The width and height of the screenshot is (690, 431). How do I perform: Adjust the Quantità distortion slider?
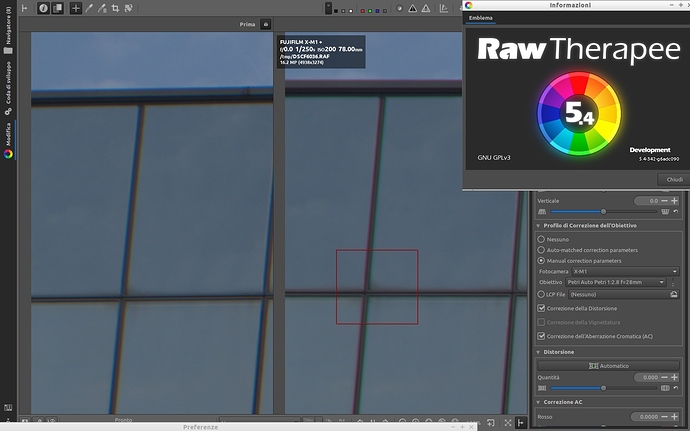(603, 388)
